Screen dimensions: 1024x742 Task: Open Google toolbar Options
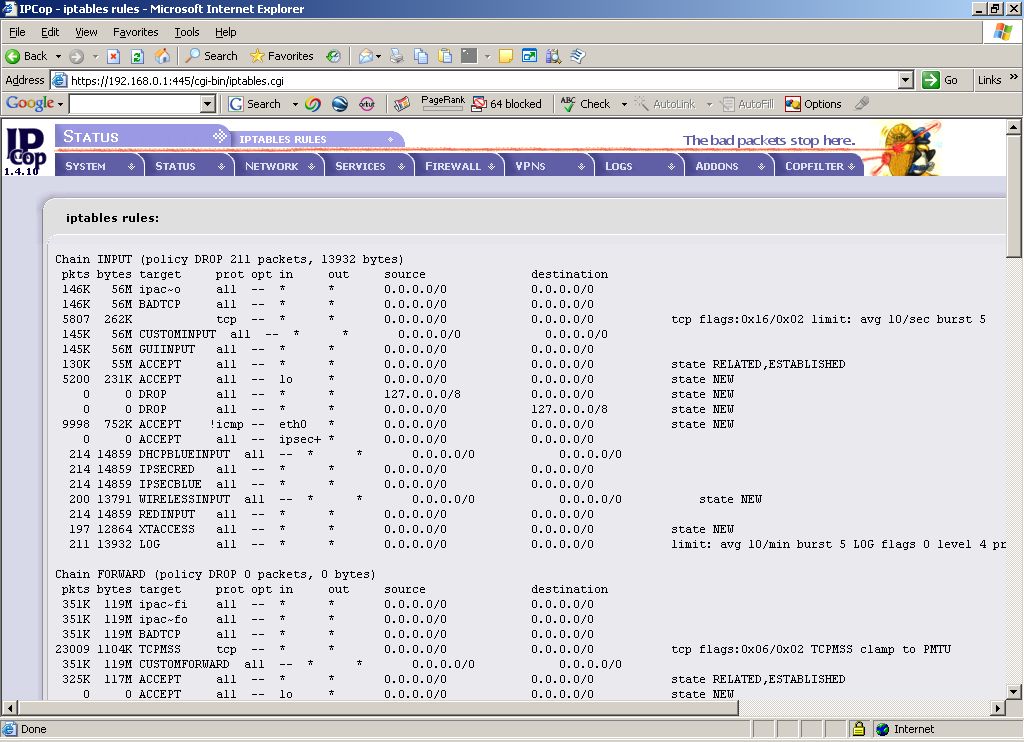pyautogui.click(x=813, y=104)
